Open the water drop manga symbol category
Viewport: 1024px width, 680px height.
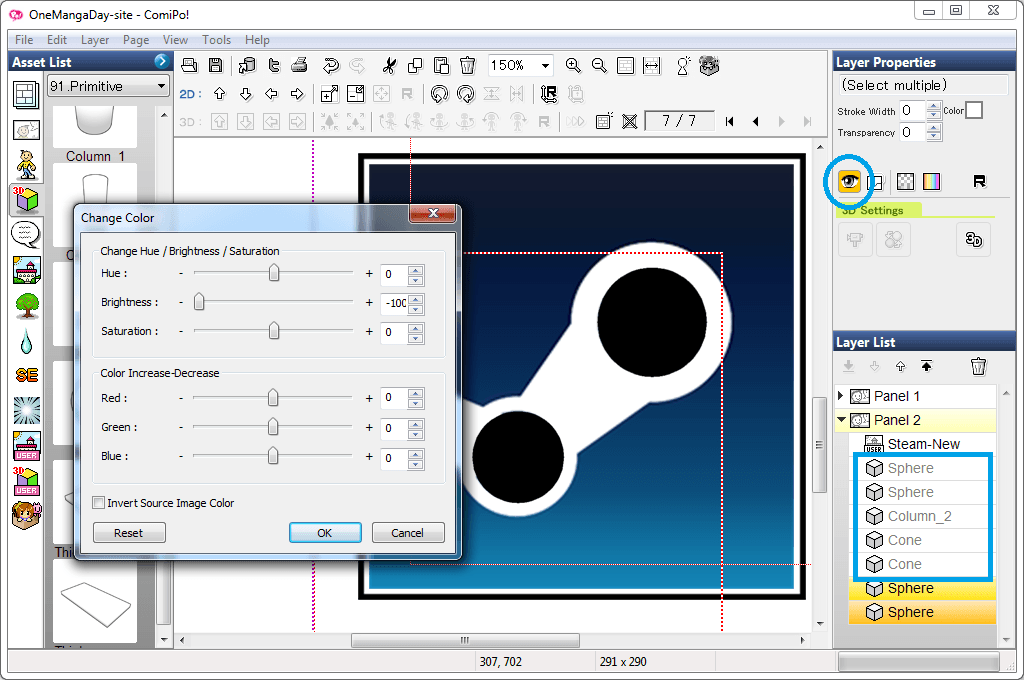pos(26,340)
